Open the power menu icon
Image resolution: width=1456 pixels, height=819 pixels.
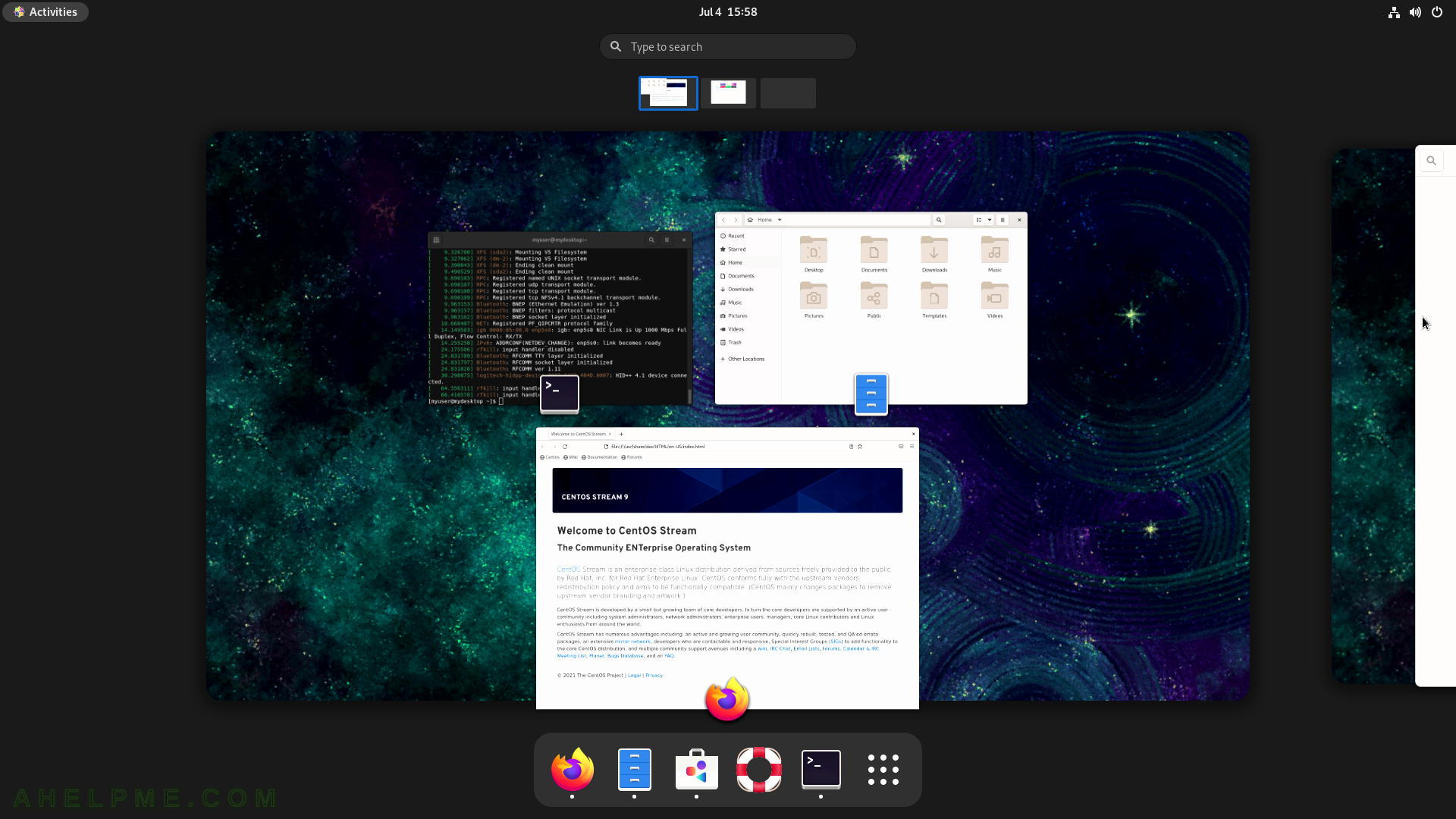(x=1437, y=12)
